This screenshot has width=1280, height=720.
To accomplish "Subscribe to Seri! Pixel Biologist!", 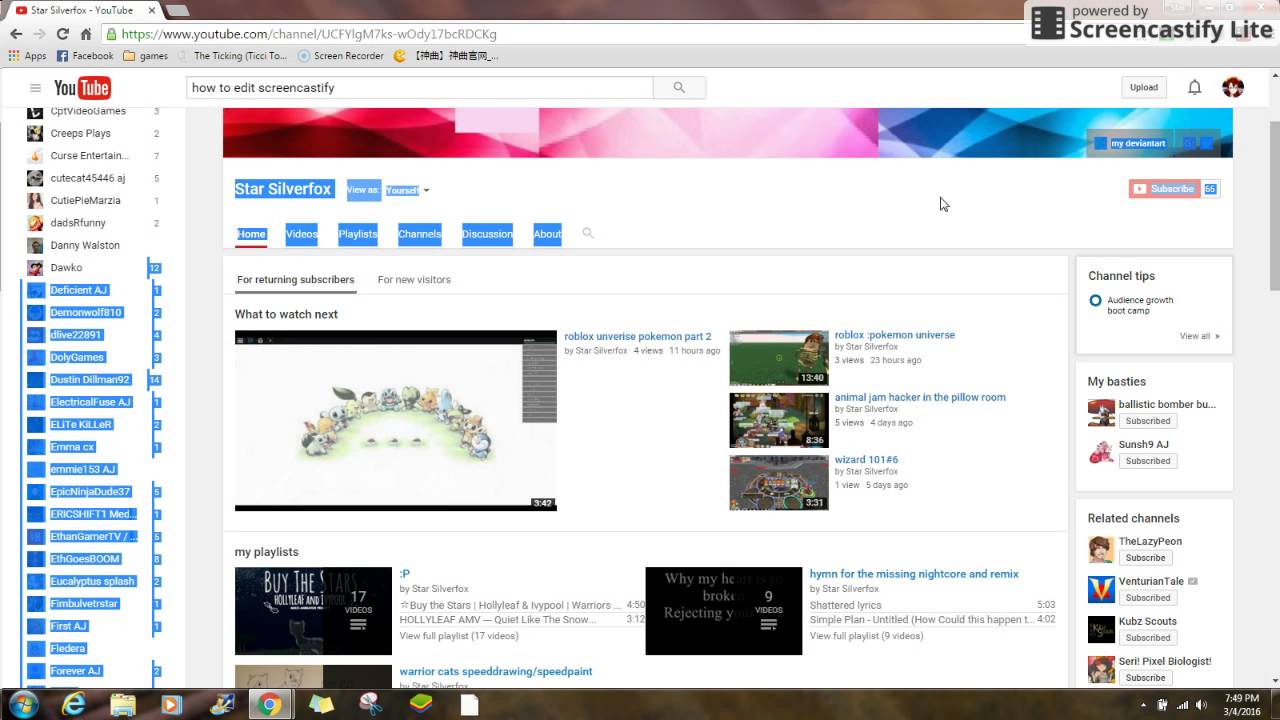I will pyautogui.click(x=1145, y=677).
